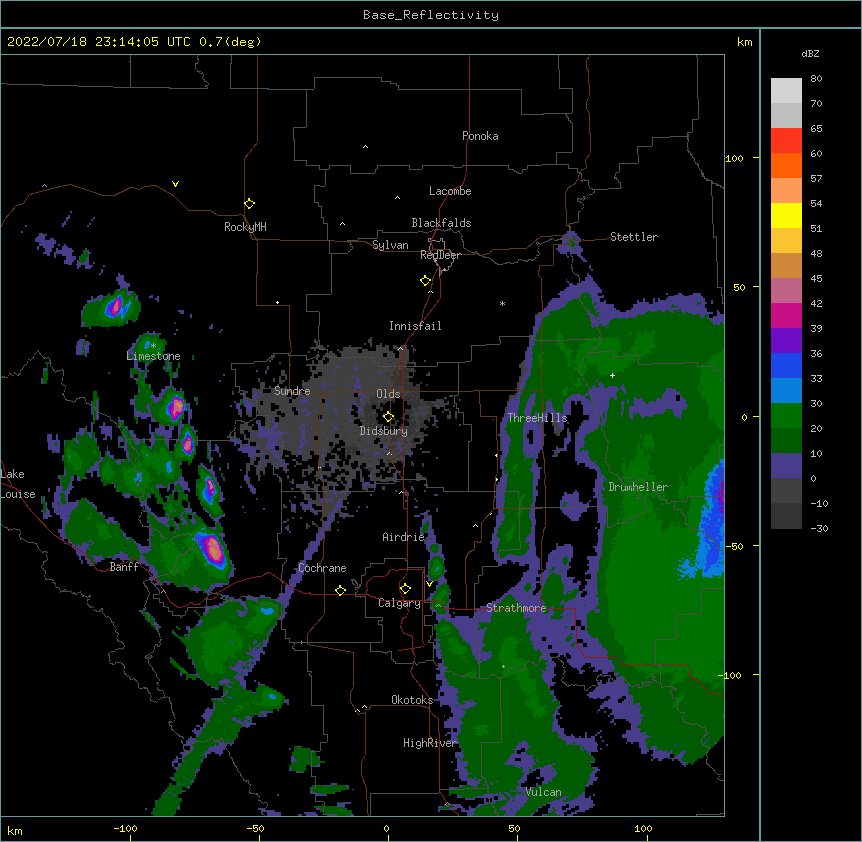Image resolution: width=862 pixels, height=842 pixels.
Task: Click the -10 value on the dBZ legend
Action: click(x=819, y=503)
